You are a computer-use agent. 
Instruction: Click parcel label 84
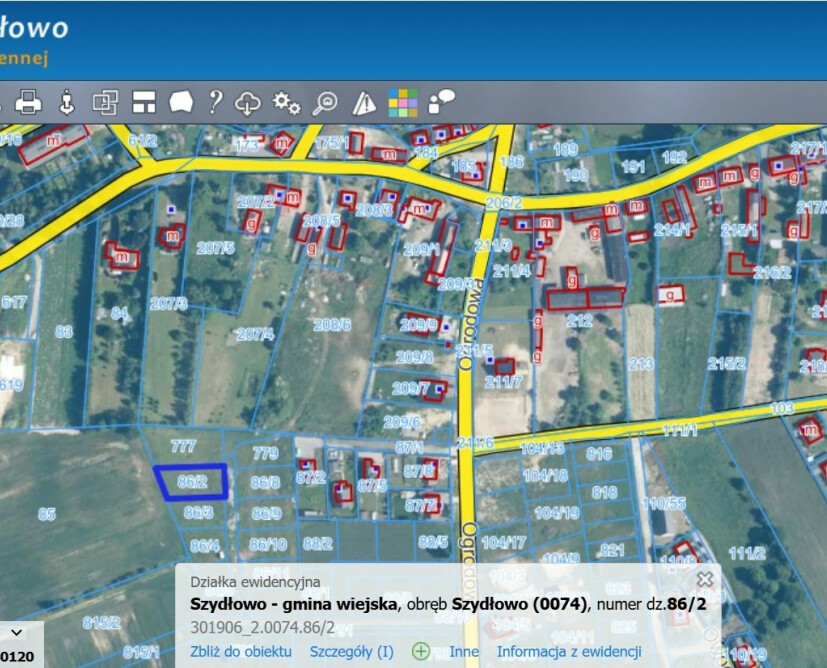pyautogui.click(x=120, y=313)
